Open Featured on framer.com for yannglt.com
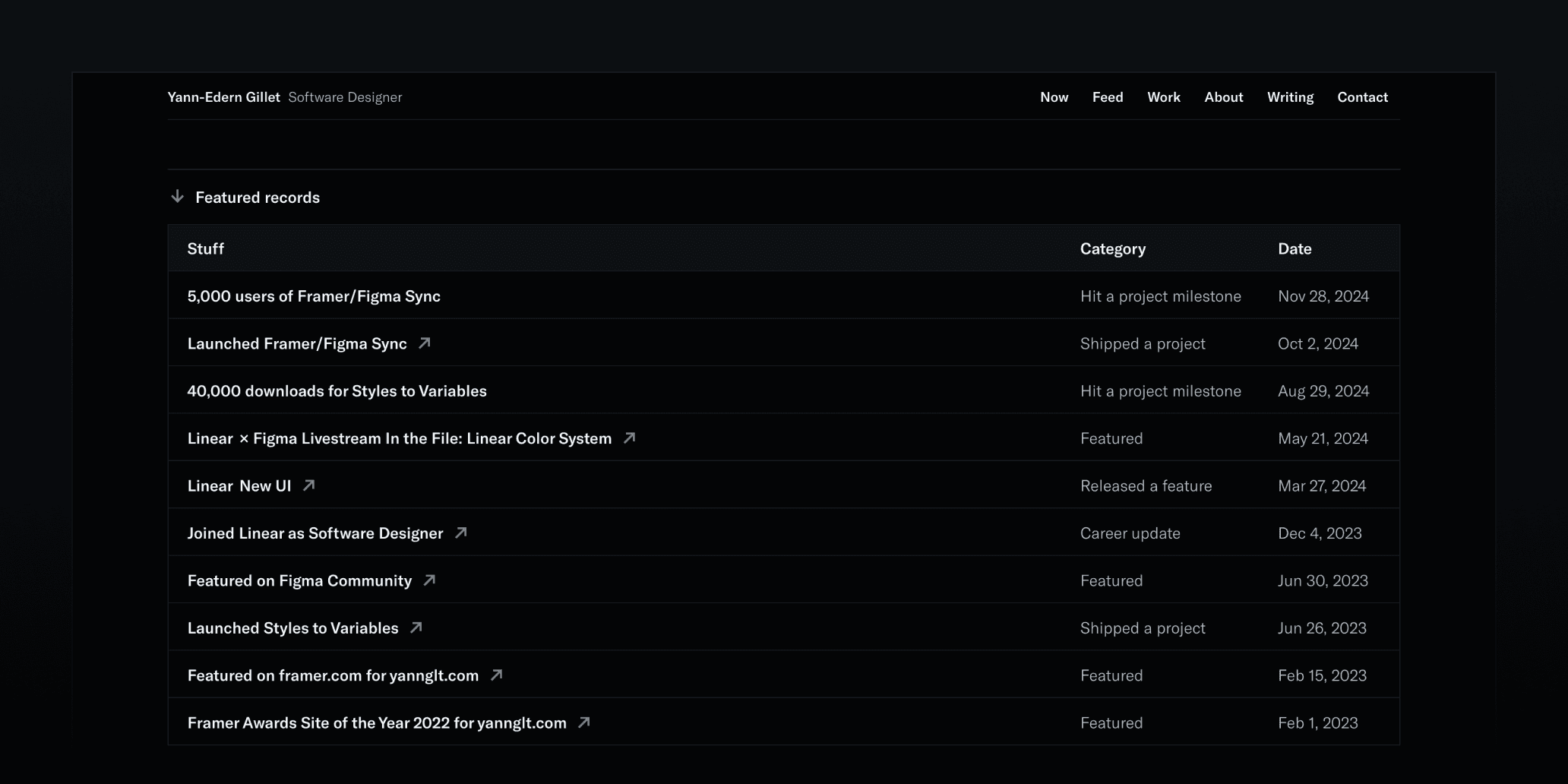 tap(333, 675)
